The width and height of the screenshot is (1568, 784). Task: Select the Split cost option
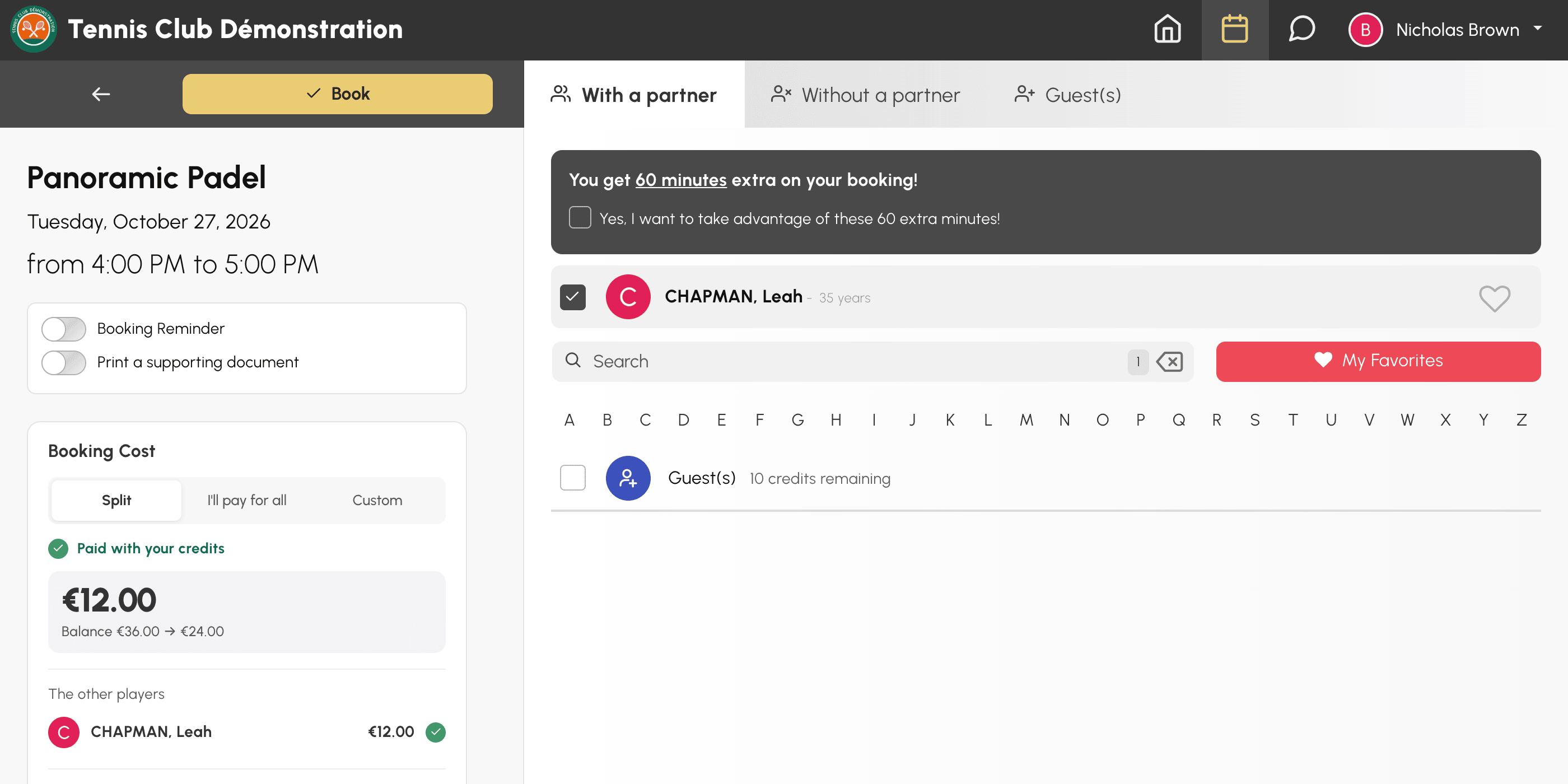[116, 500]
